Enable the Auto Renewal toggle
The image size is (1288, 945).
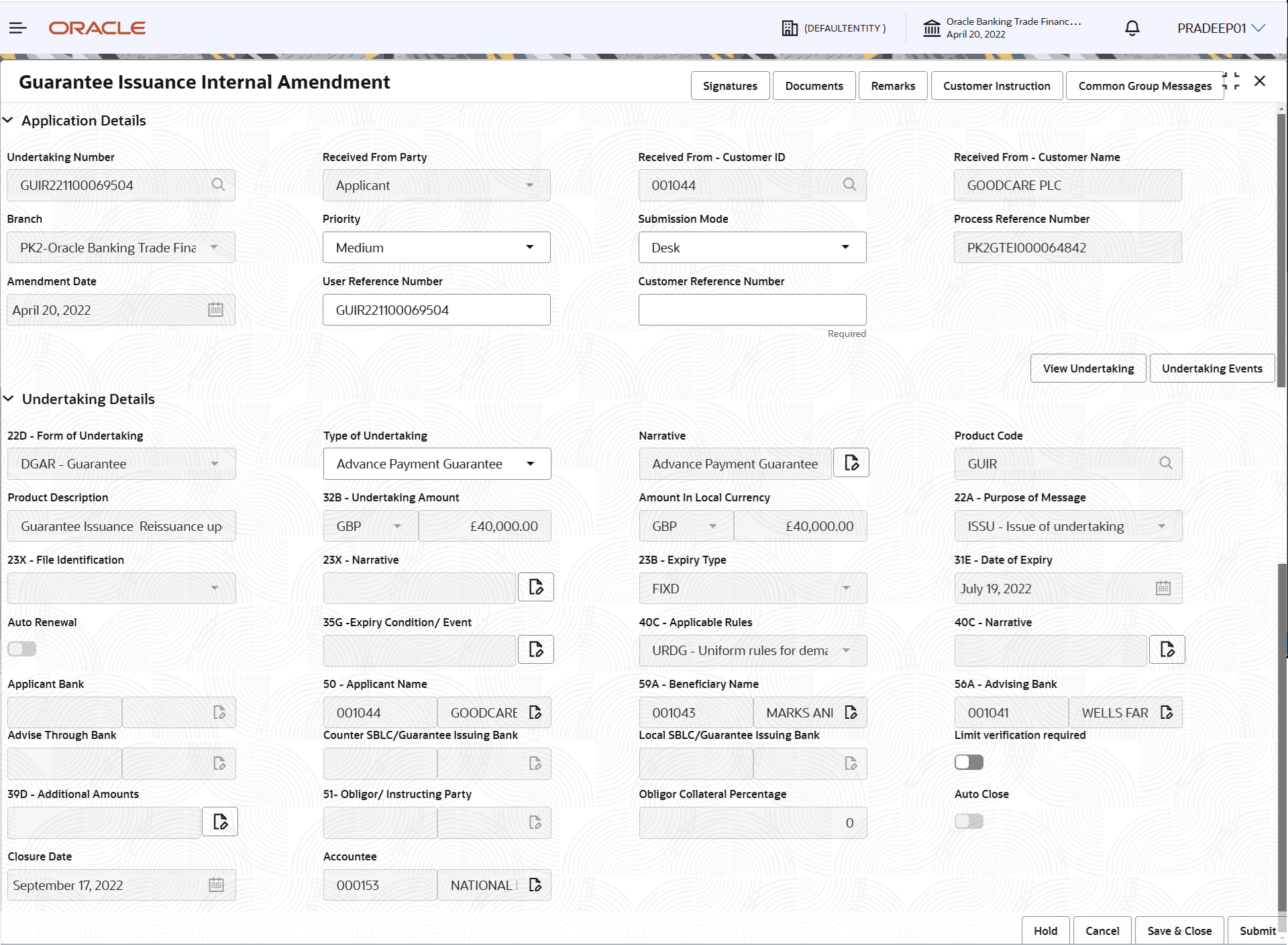coord(22,649)
